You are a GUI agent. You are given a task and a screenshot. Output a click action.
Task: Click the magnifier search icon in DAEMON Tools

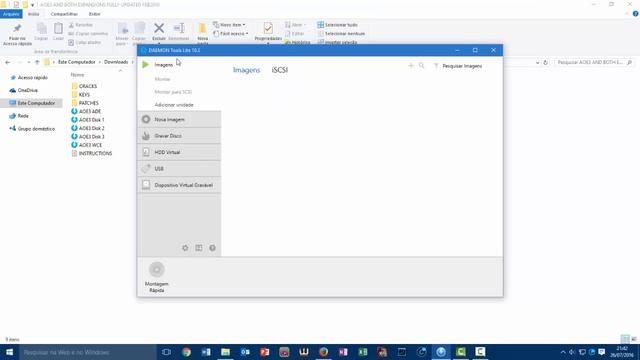click(x=422, y=65)
